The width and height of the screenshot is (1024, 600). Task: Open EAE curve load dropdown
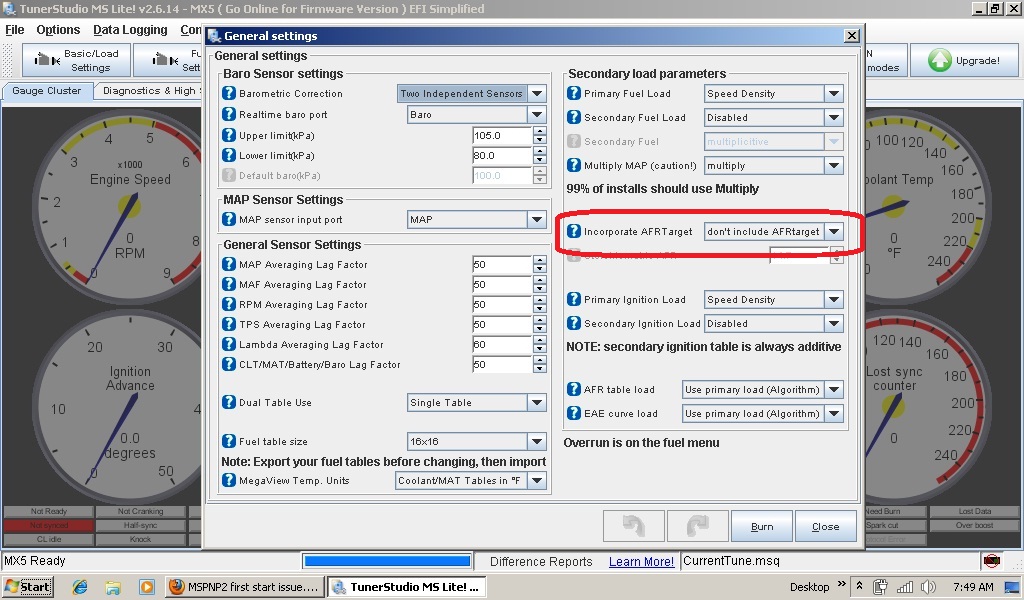tap(834, 413)
